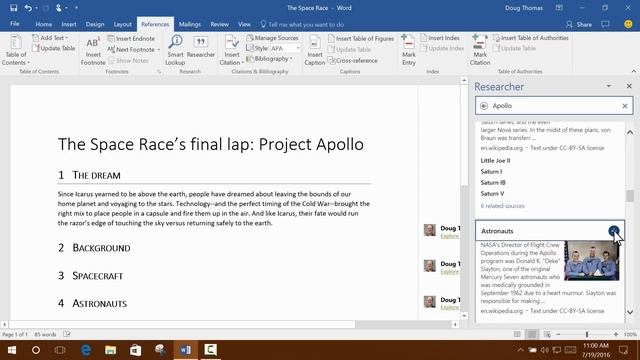Click the zoom slider handle
The width and height of the screenshot is (640, 360).
pyautogui.click(x=587, y=334)
